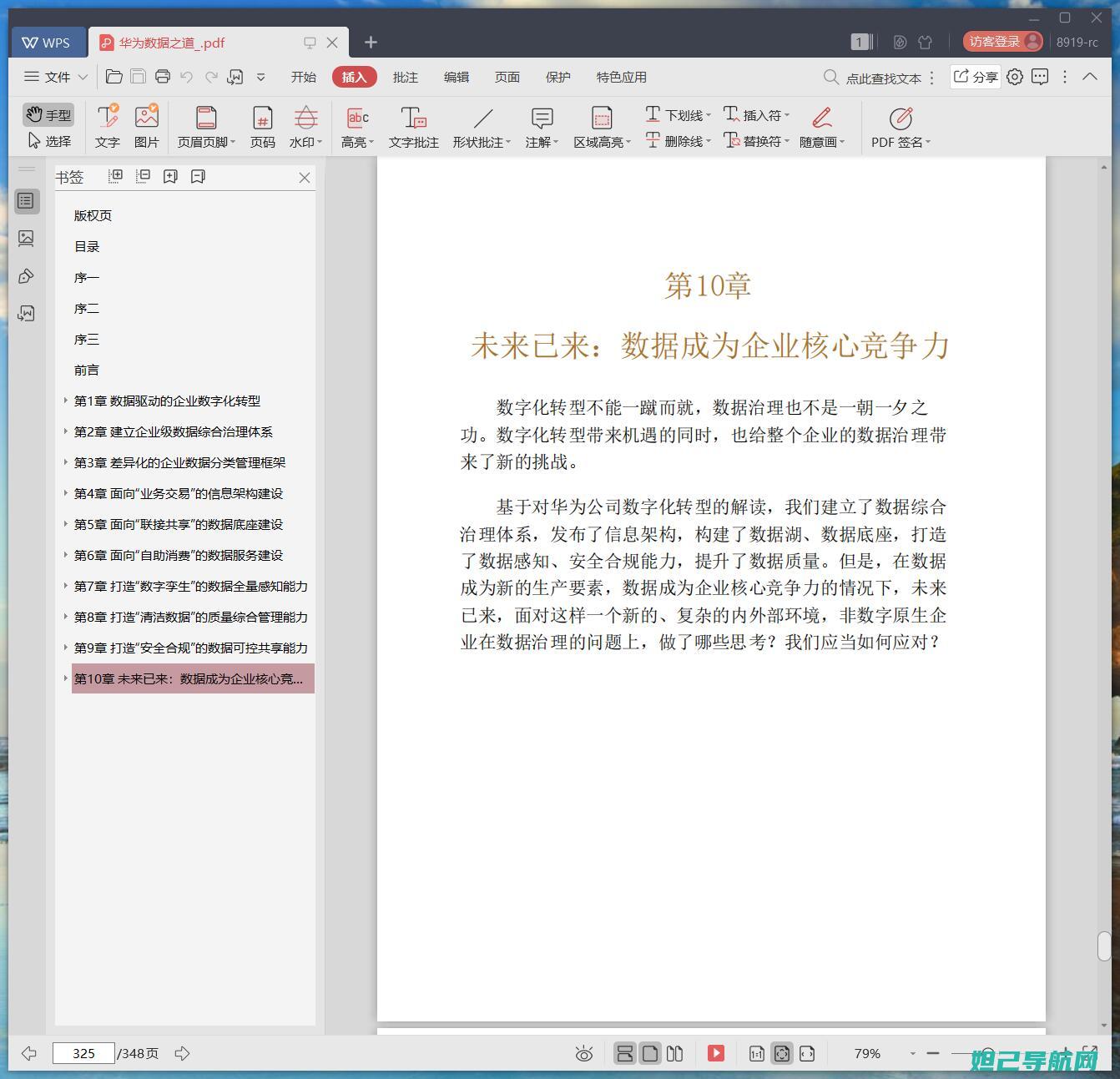Enable continuous scrolling view
Screen dimensions: 1120x1079
coord(624,1053)
